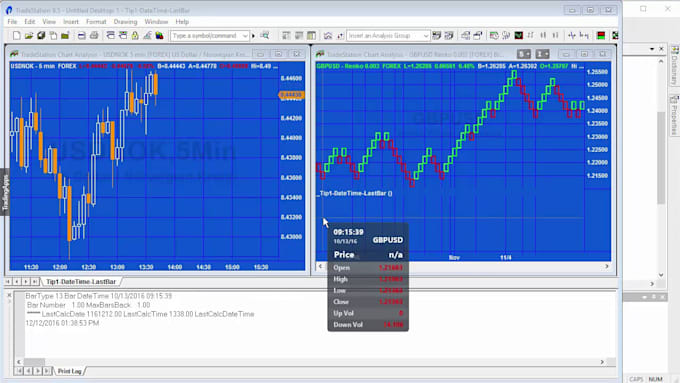Expand the TradingApps side tab
This screenshot has height=383, width=680.
[x=5, y=192]
